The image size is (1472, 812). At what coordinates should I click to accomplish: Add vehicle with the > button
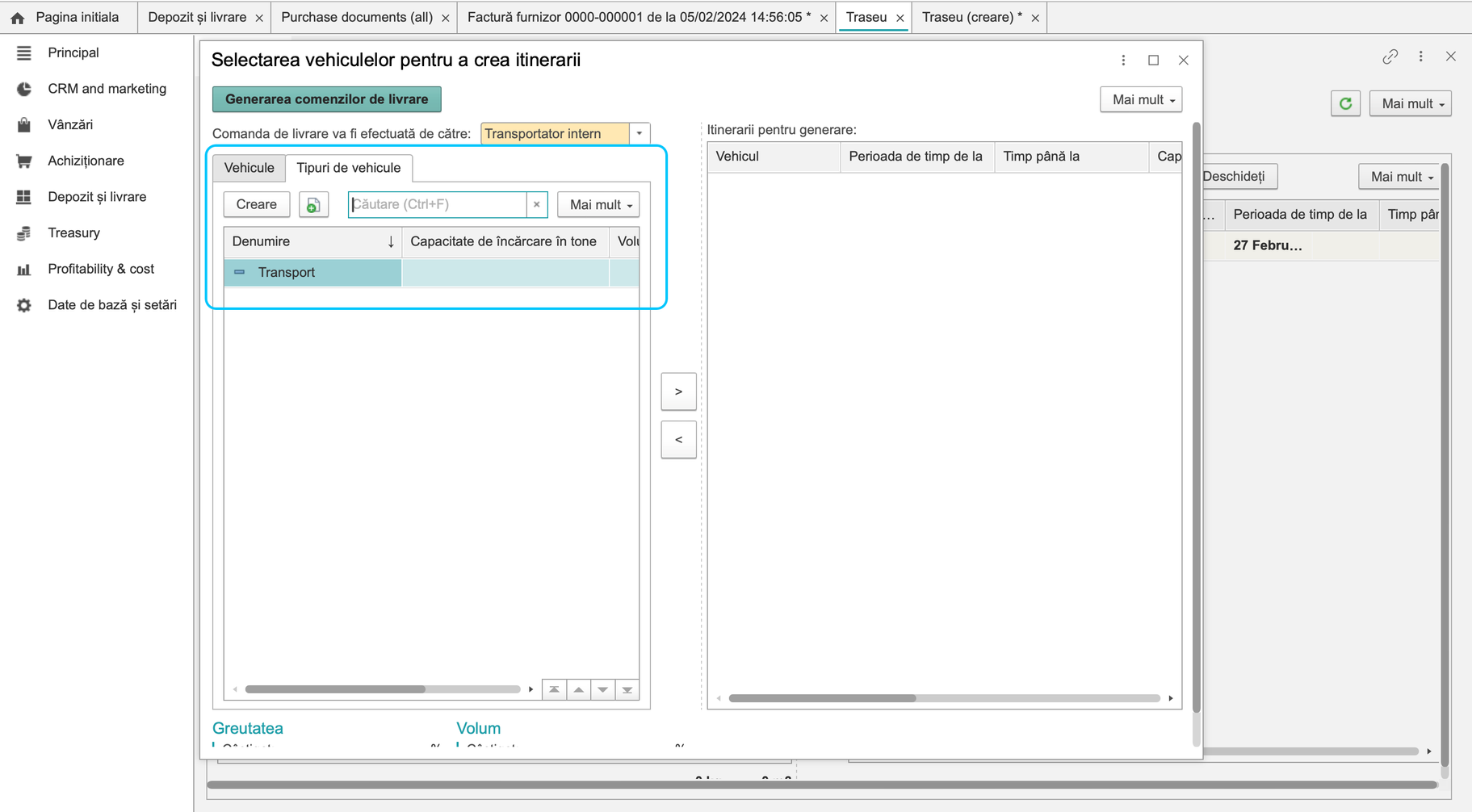coord(678,391)
